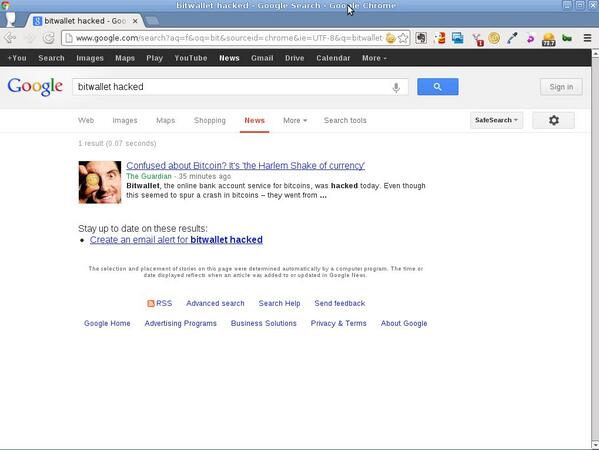The image size is (599, 450).
Task: Open About Google footer link
Action: click(404, 323)
